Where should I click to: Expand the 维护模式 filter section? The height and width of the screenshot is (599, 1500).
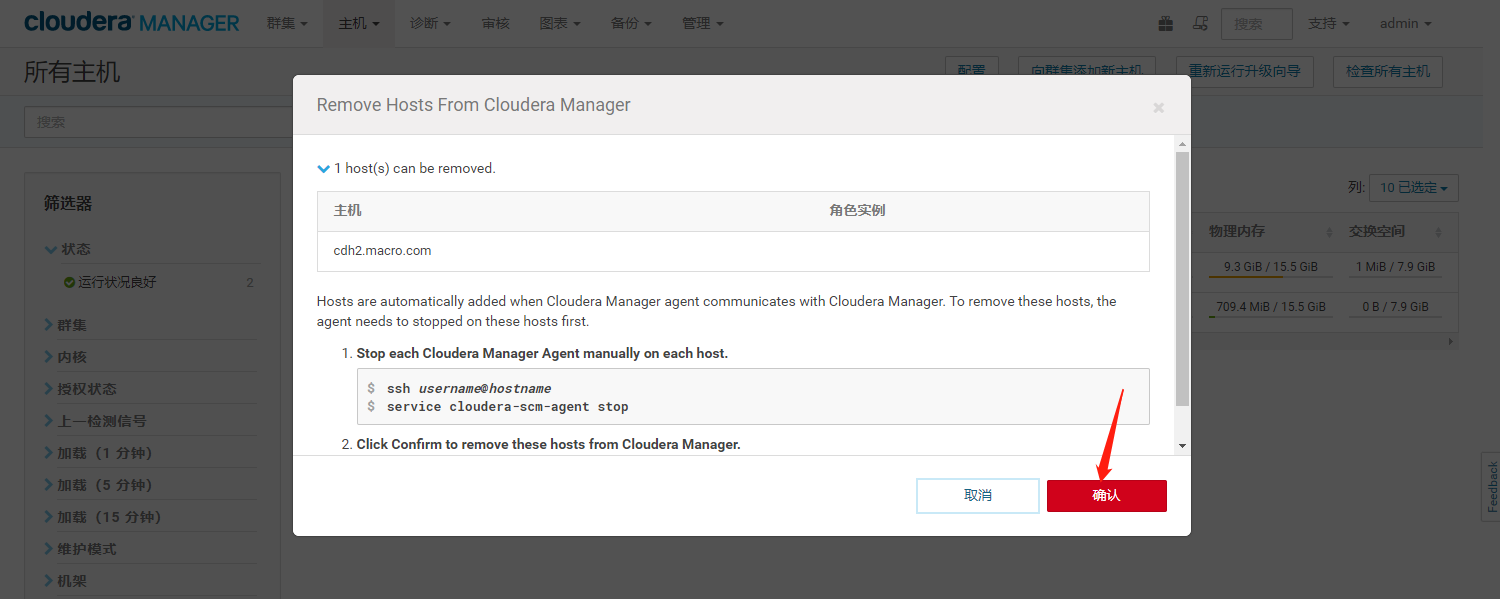coord(81,549)
